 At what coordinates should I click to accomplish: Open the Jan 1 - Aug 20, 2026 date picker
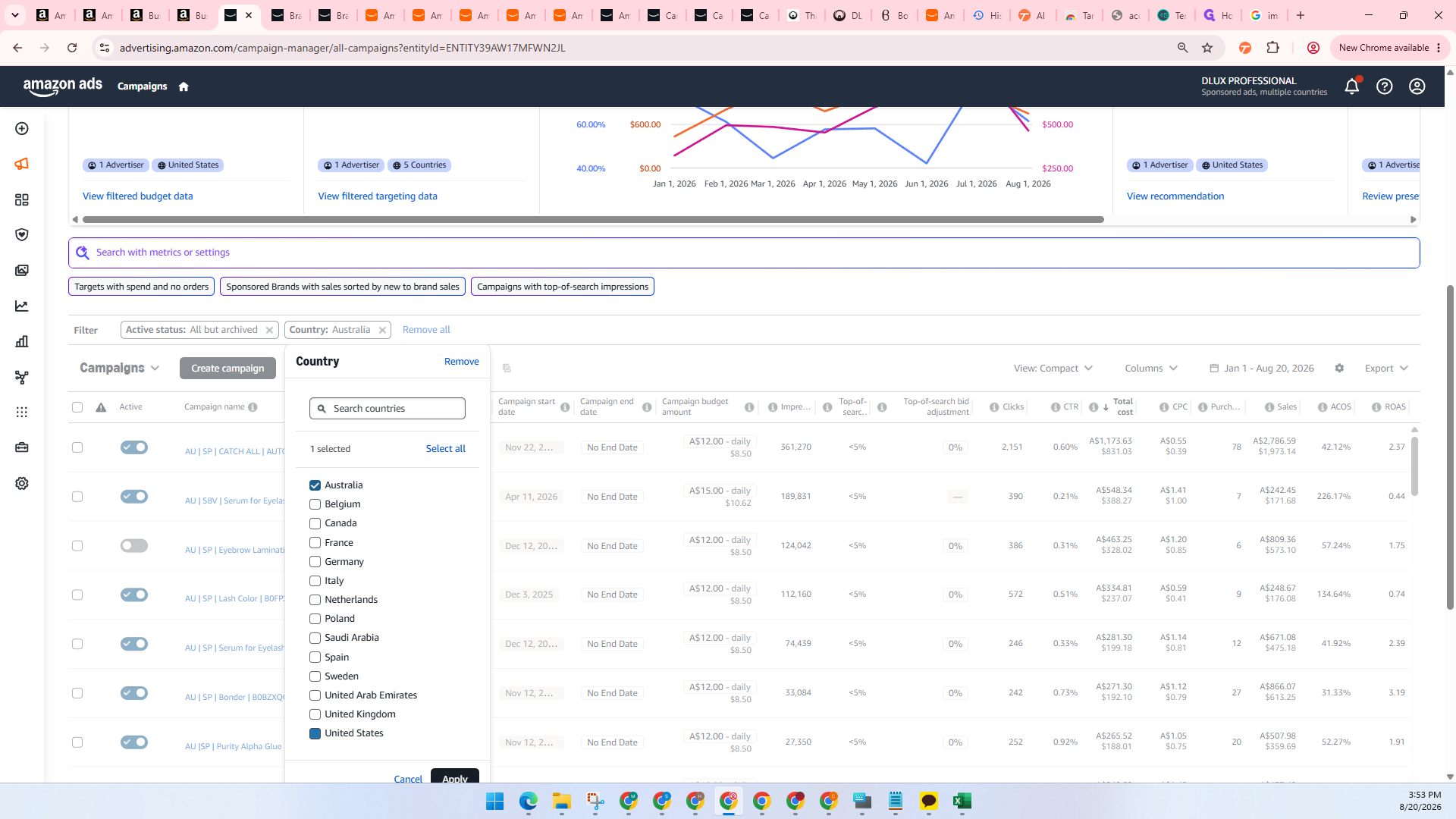[x=1262, y=369]
